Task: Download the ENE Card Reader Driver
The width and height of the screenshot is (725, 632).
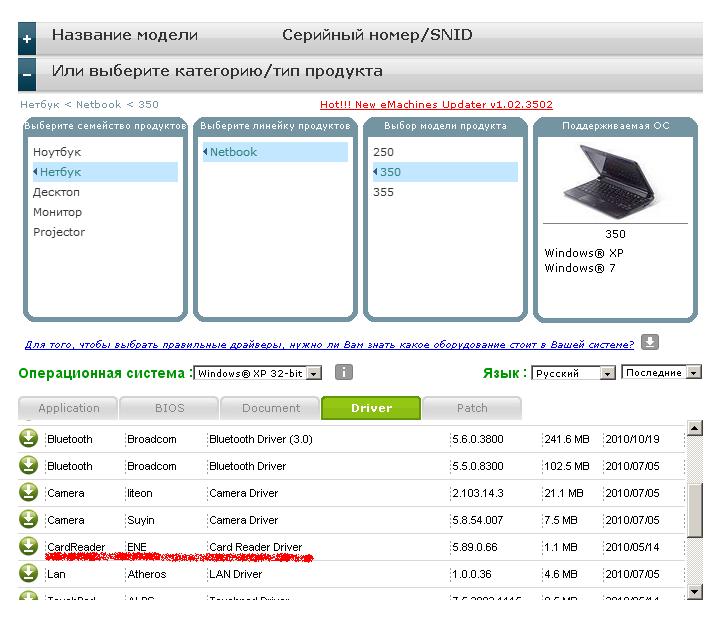Action: [x=29, y=547]
